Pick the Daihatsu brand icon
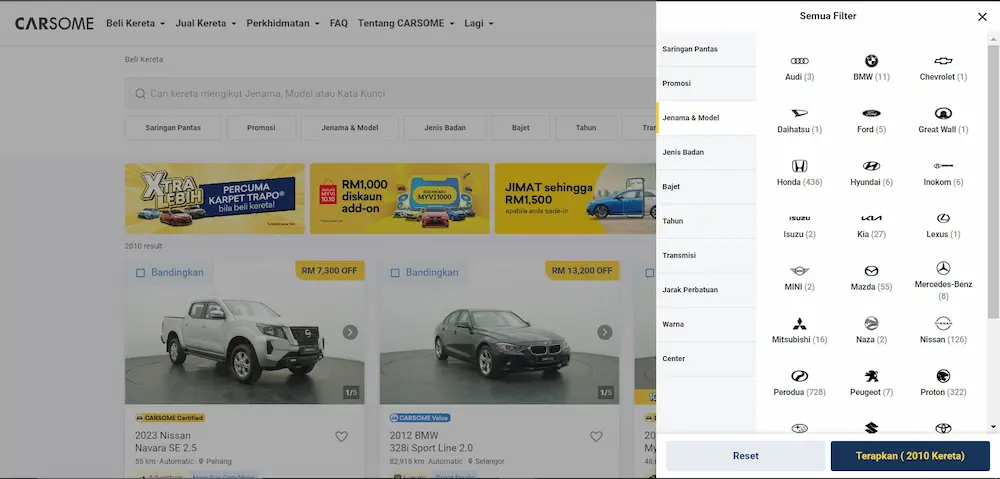The height and width of the screenshot is (479, 1000). (799, 113)
